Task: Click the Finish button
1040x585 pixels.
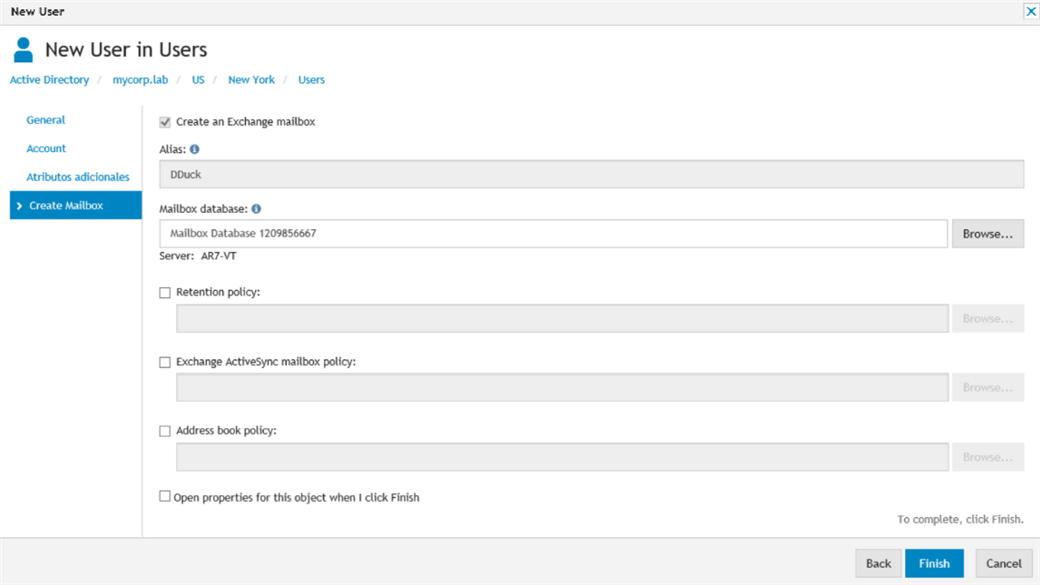Action: (934, 563)
